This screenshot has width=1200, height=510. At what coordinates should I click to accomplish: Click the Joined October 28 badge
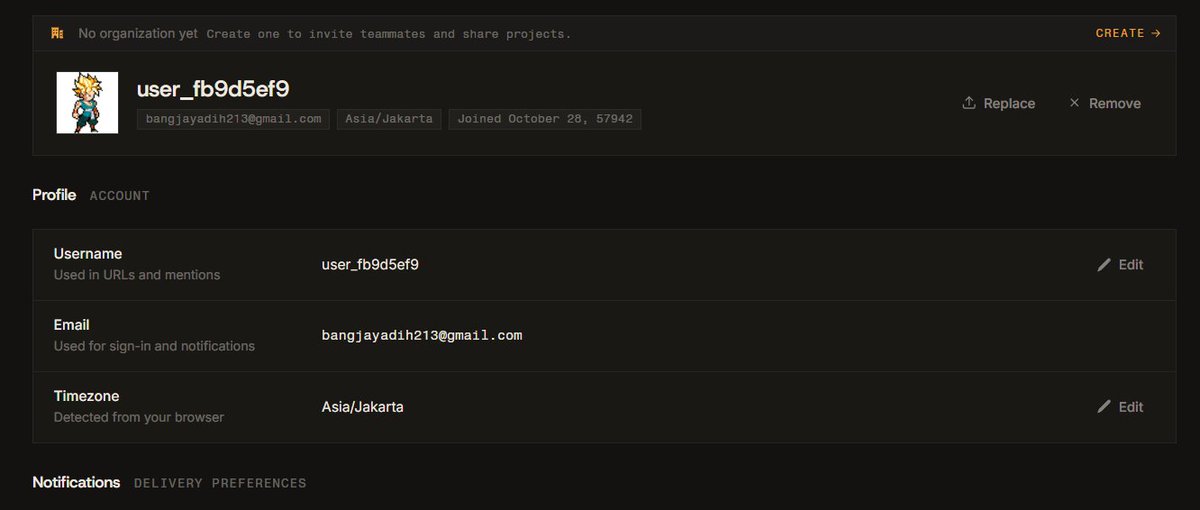coord(545,119)
